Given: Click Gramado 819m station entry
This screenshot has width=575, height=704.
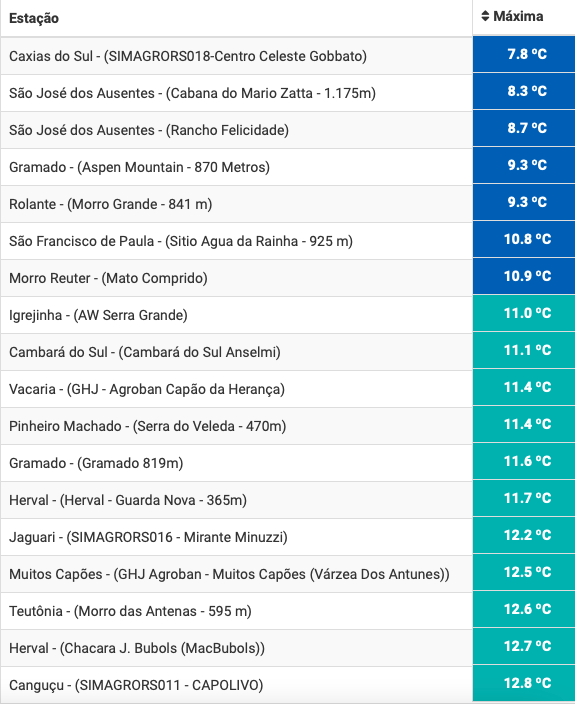Looking at the screenshot, I should (x=96, y=463).
